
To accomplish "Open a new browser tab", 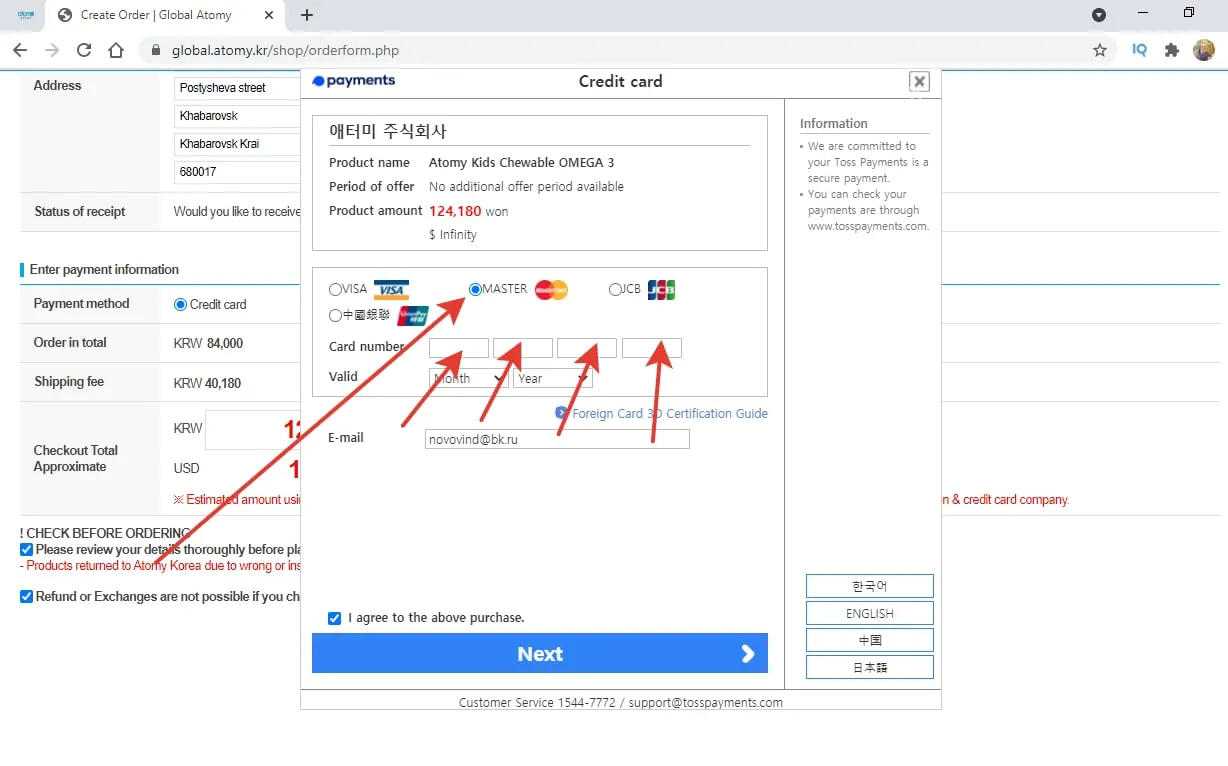I will tap(307, 15).
